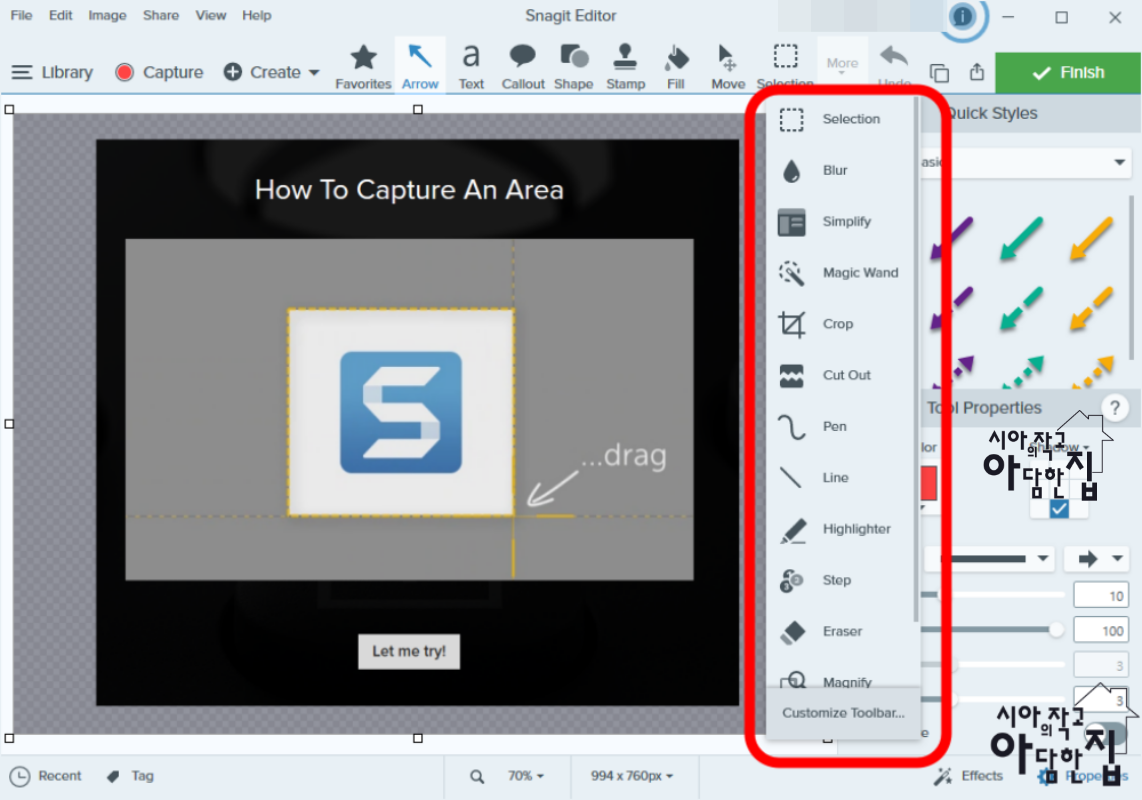
Task: Open the 70% zoom dropdown
Action: (x=525, y=776)
